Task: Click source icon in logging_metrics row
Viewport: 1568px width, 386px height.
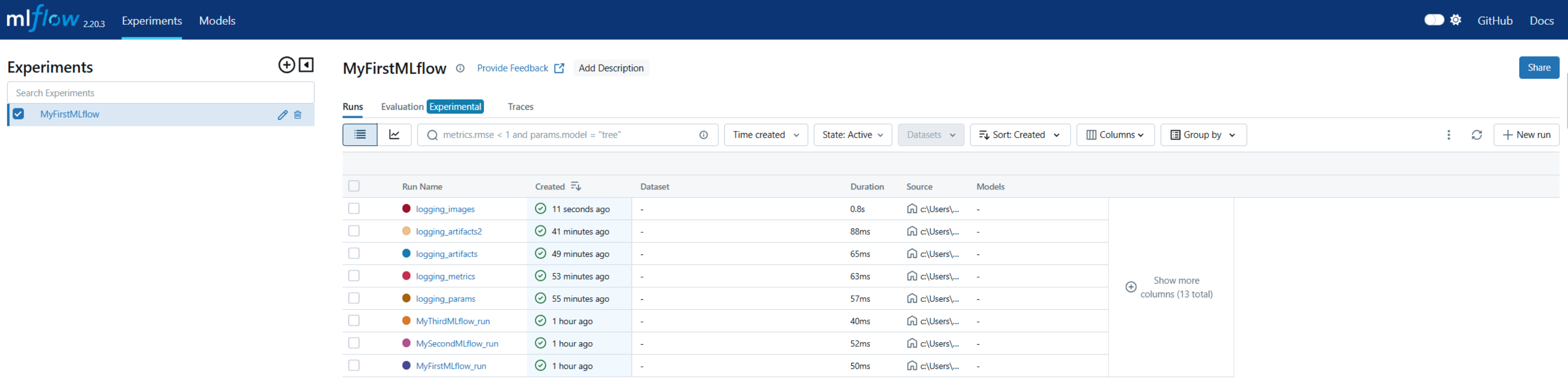Action: [x=911, y=277]
